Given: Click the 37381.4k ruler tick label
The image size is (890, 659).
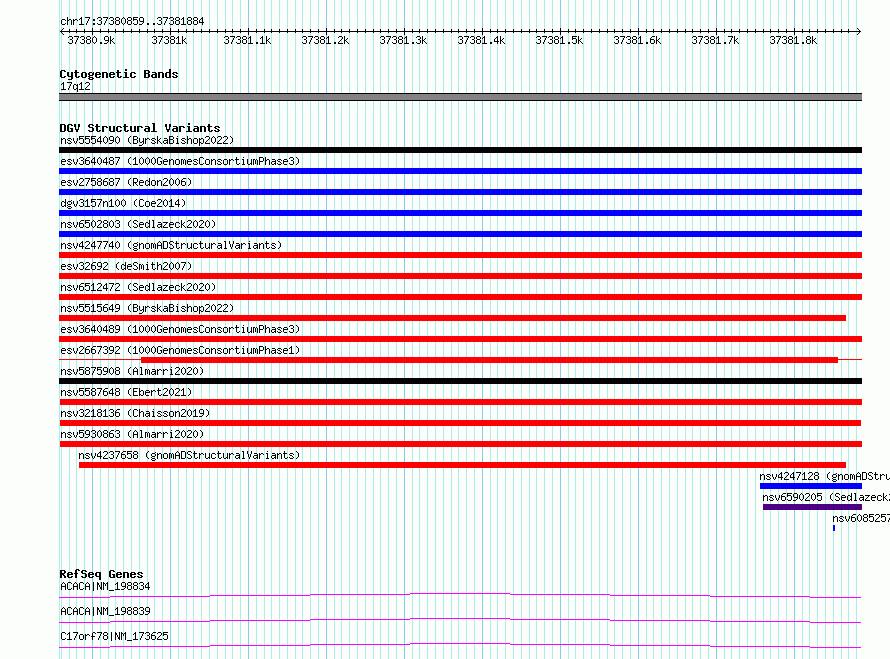Looking at the screenshot, I should (481, 41).
